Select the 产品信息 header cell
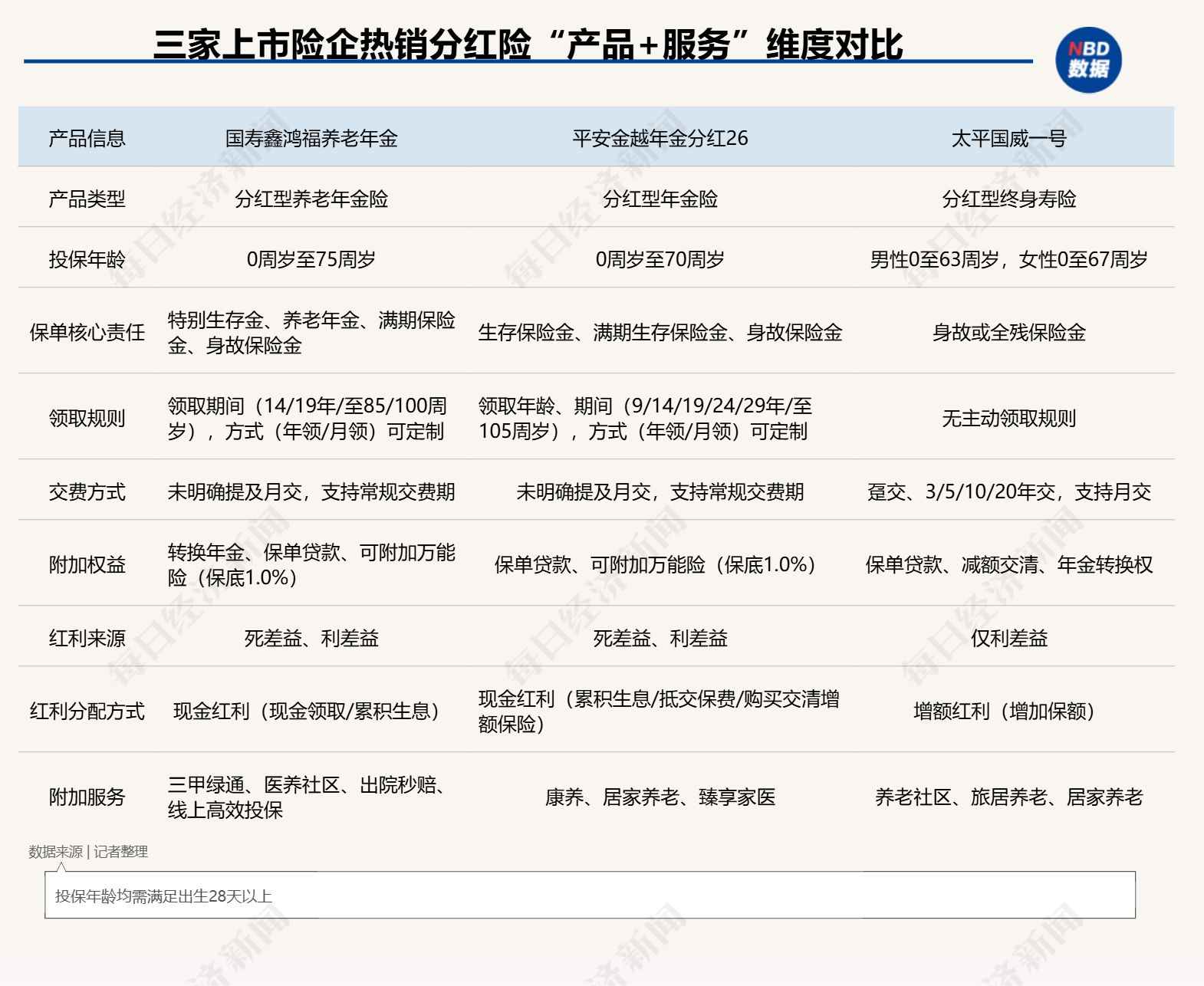1204x986 pixels. 87,138
